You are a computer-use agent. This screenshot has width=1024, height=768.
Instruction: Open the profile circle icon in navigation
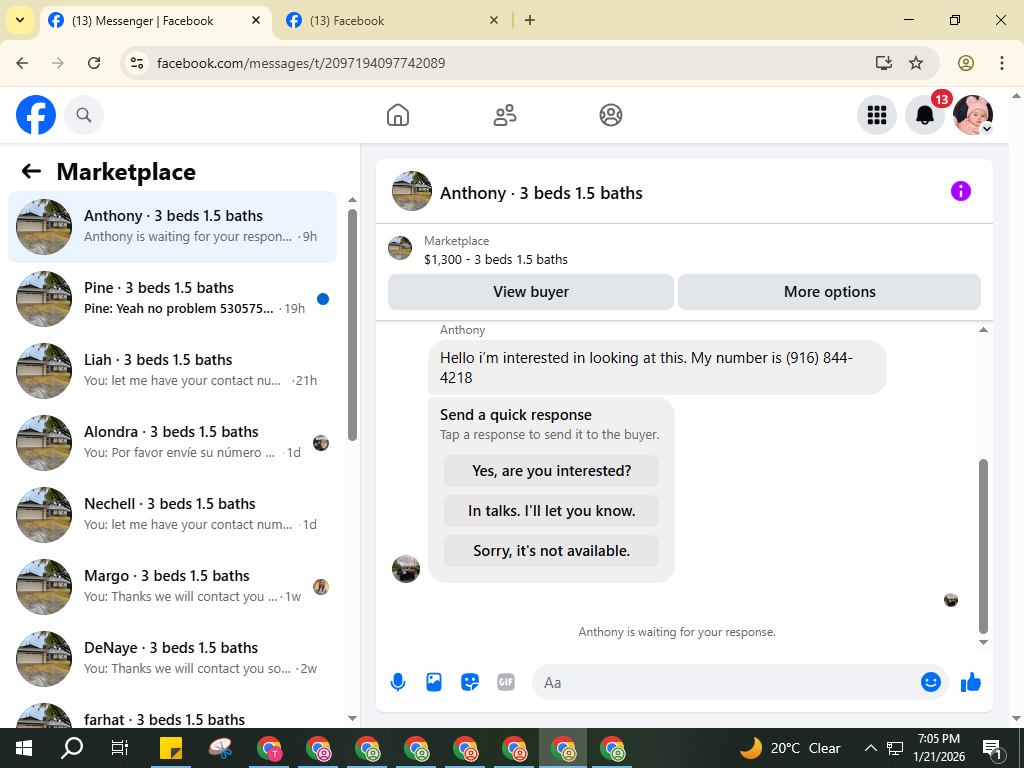[x=611, y=115]
